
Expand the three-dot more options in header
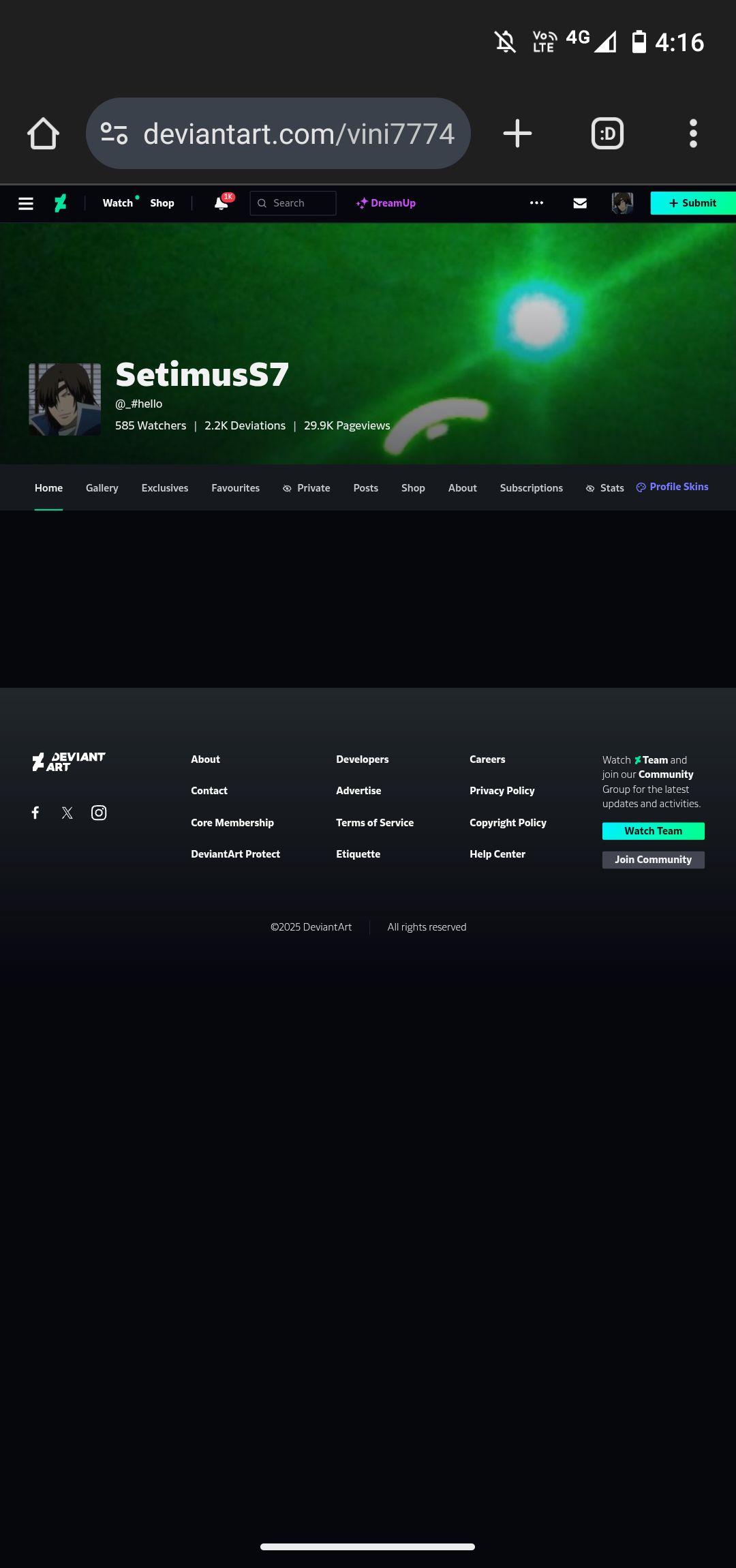[x=536, y=203]
